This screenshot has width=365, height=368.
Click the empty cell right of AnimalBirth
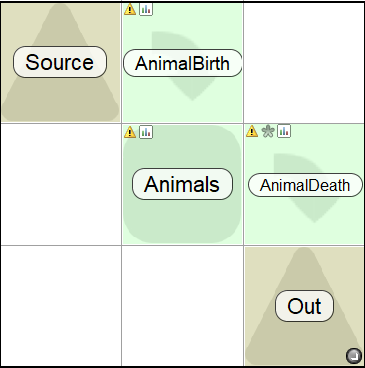pos(304,62)
